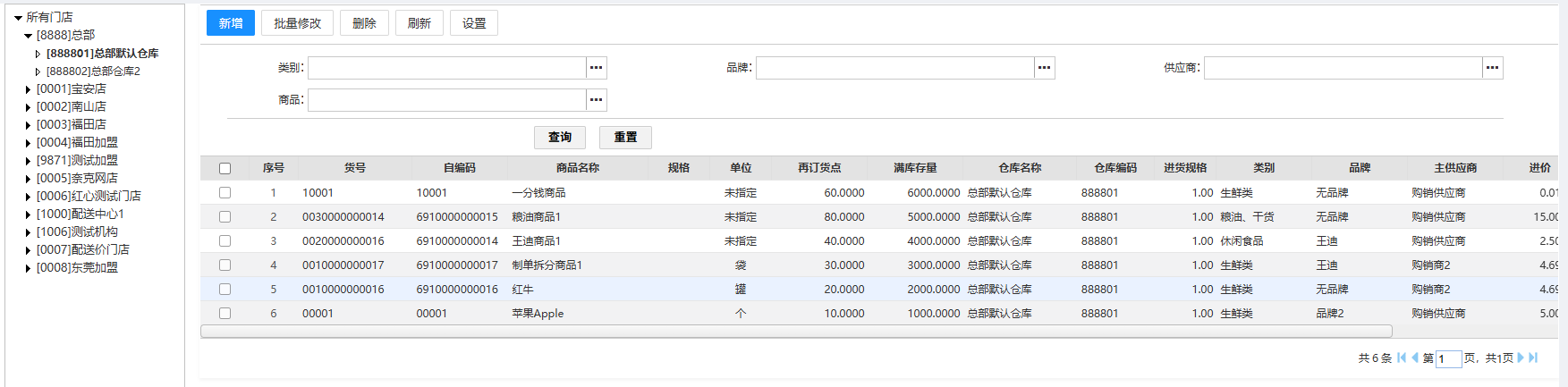Select the [1000]配送中心1 node
The height and width of the screenshot is (387, 1568).
click(x=81, y=214)
